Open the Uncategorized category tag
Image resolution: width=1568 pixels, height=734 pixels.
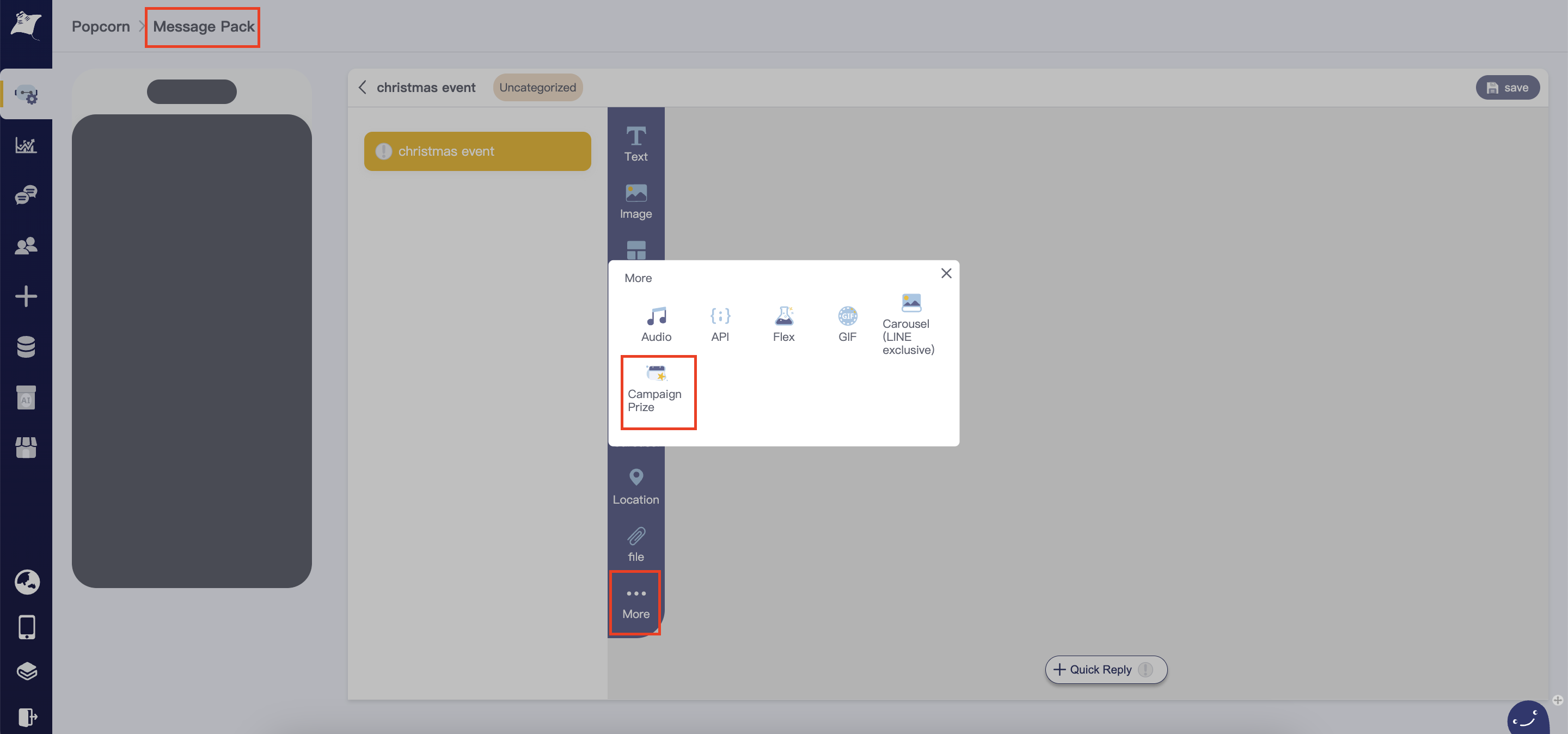click(x=537, y=88)
